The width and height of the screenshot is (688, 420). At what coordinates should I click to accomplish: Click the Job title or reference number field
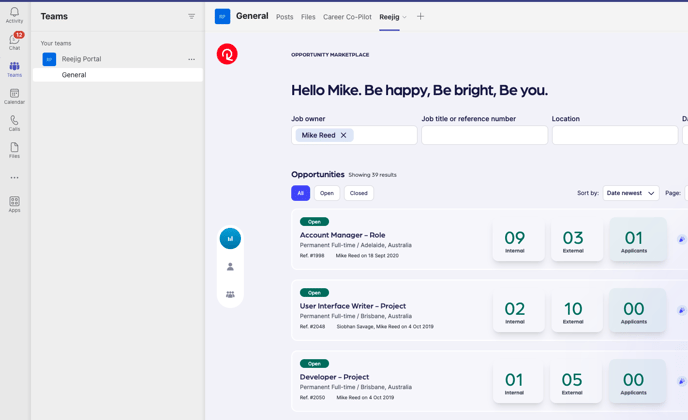pyautogui.click(x=484, y=135)
